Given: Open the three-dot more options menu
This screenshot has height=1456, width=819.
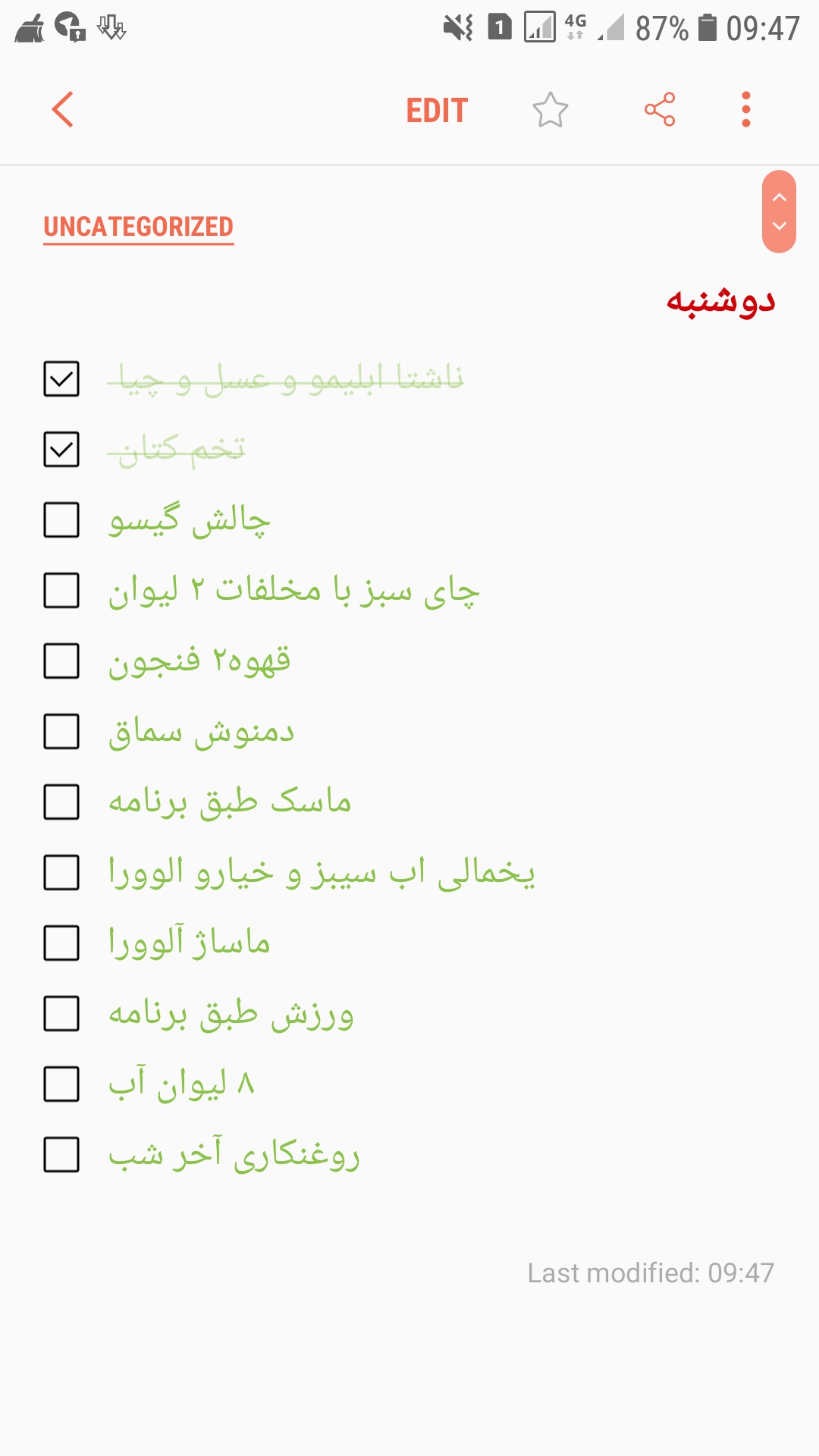Looking at the screenshot, I should click(x=745, y=110).
